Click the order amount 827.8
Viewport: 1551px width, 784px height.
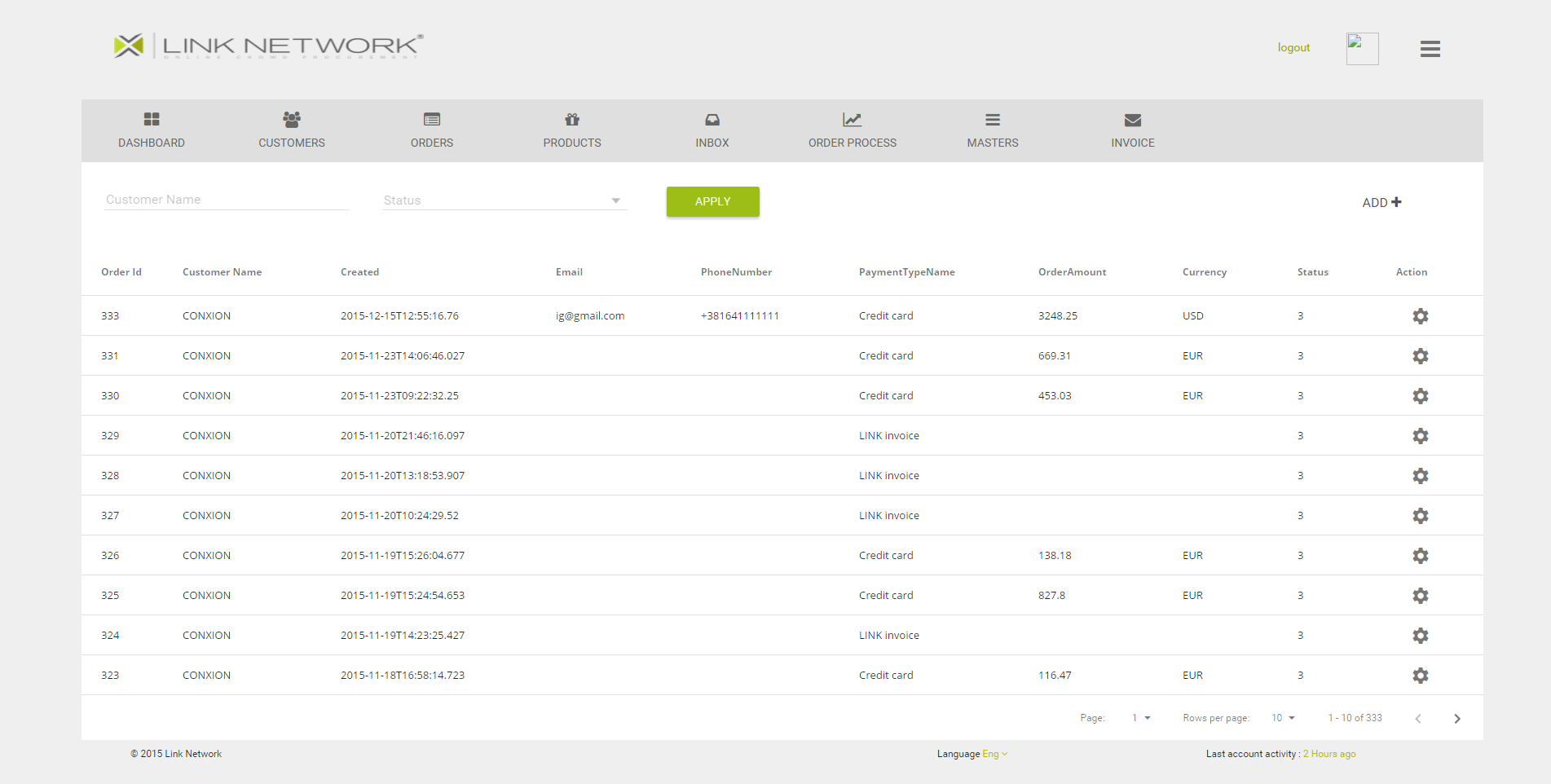(1051, 596)
